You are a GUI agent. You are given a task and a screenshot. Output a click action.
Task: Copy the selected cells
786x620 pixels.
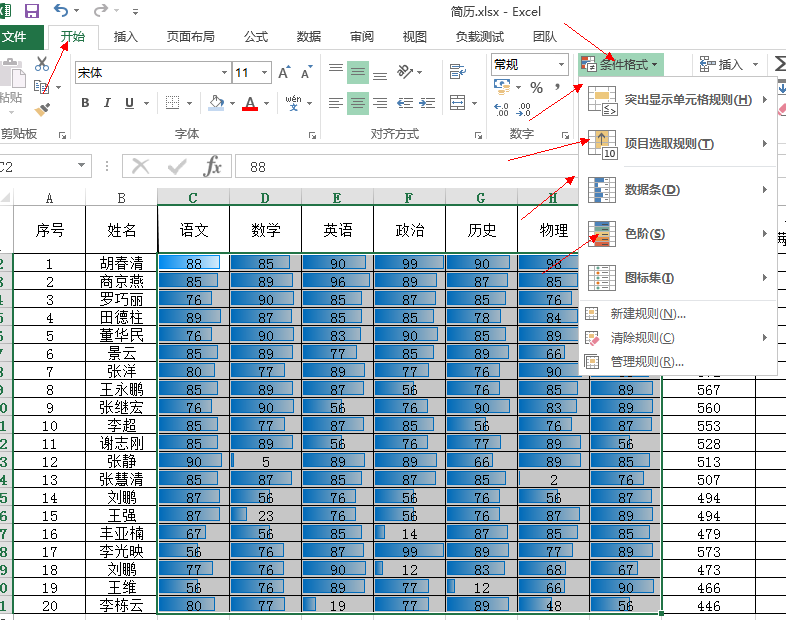[x=42, y=87]
